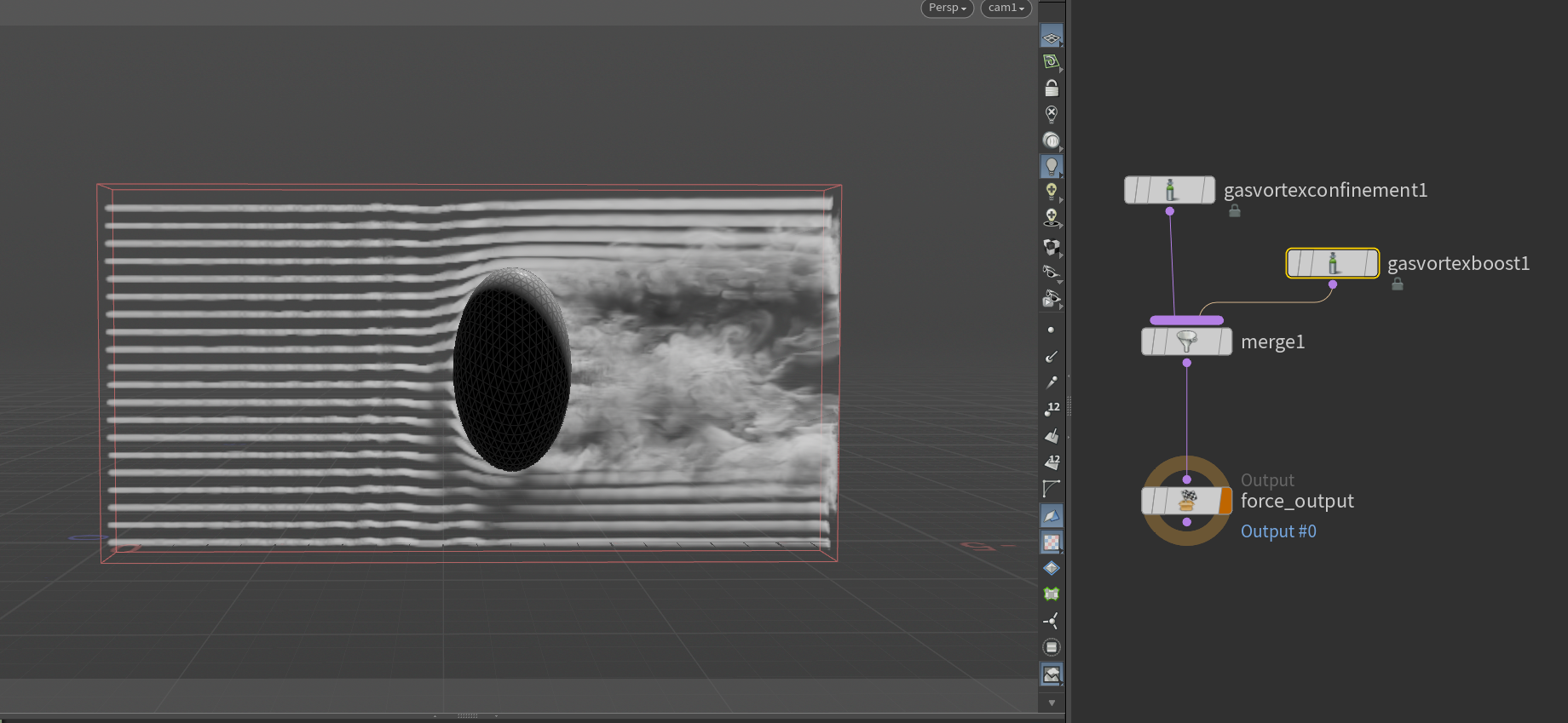Expand the display toolbar bottom arrow

pyautogui.click(x=1052, y=703)
